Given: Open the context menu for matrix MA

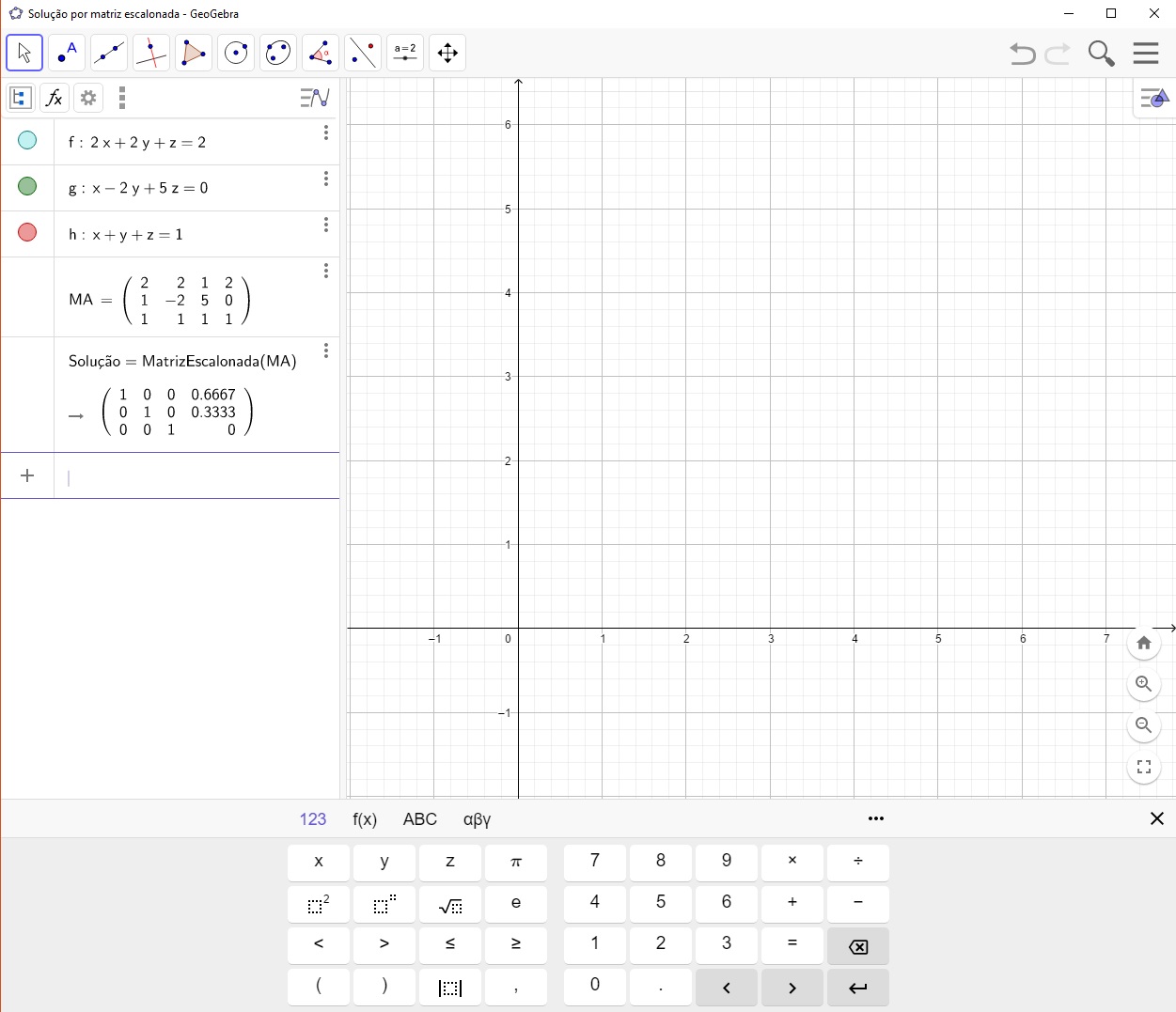Looking at the screenshot, I should pos(326,271).
